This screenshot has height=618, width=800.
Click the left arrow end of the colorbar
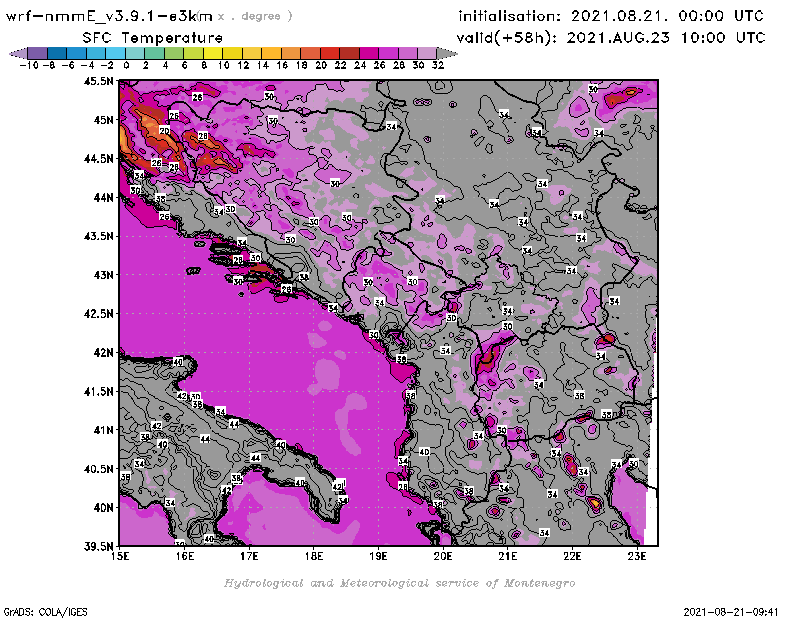click(x=16, y=52)
